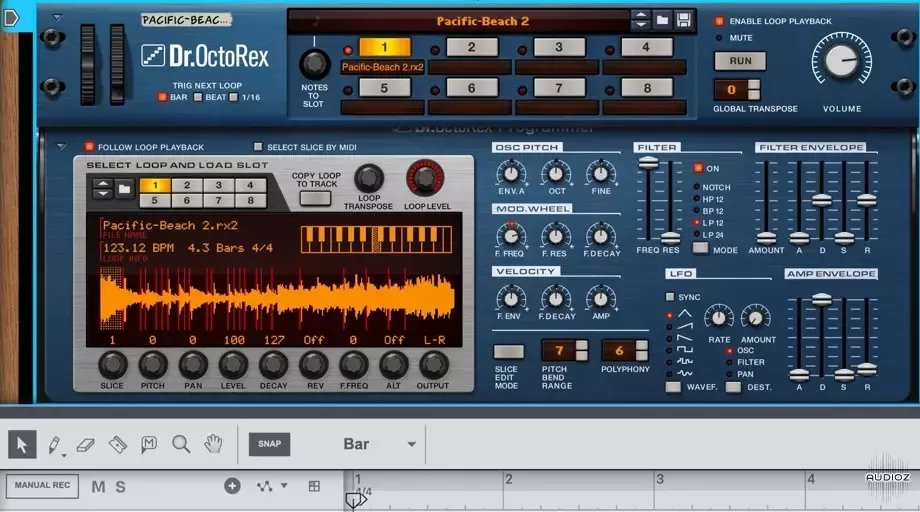Toggle the SNAP button
920x512 pixels.
(x=269, y=444)
